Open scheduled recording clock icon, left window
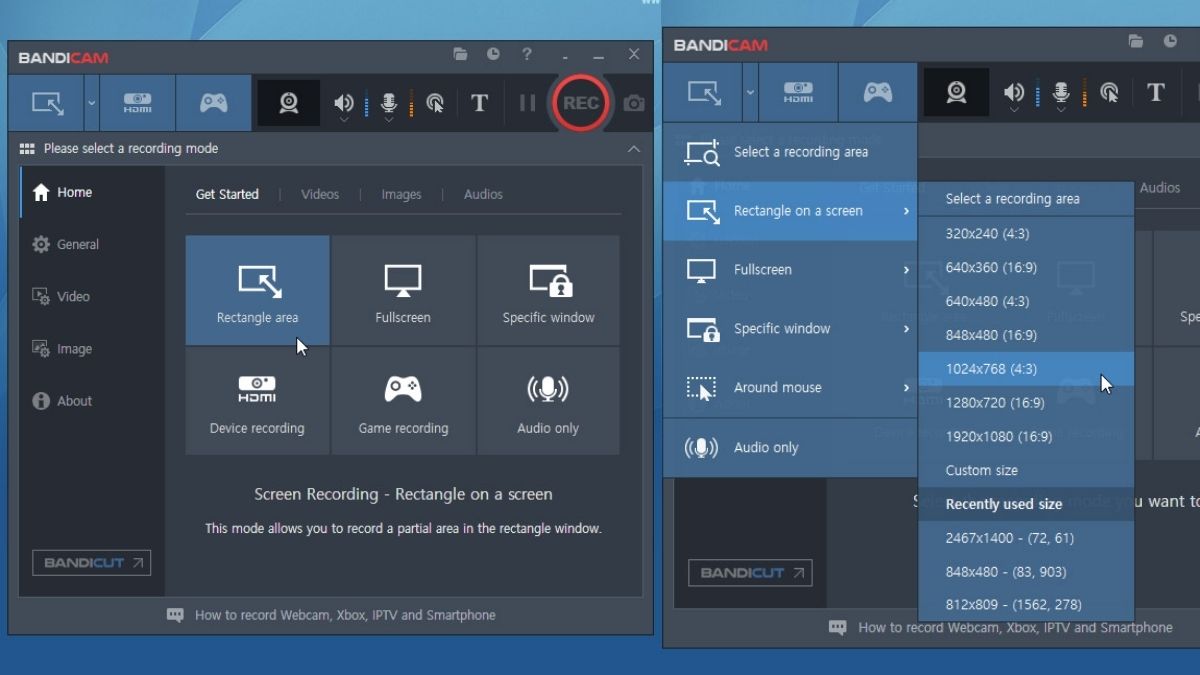 click(x=494, y=54)
